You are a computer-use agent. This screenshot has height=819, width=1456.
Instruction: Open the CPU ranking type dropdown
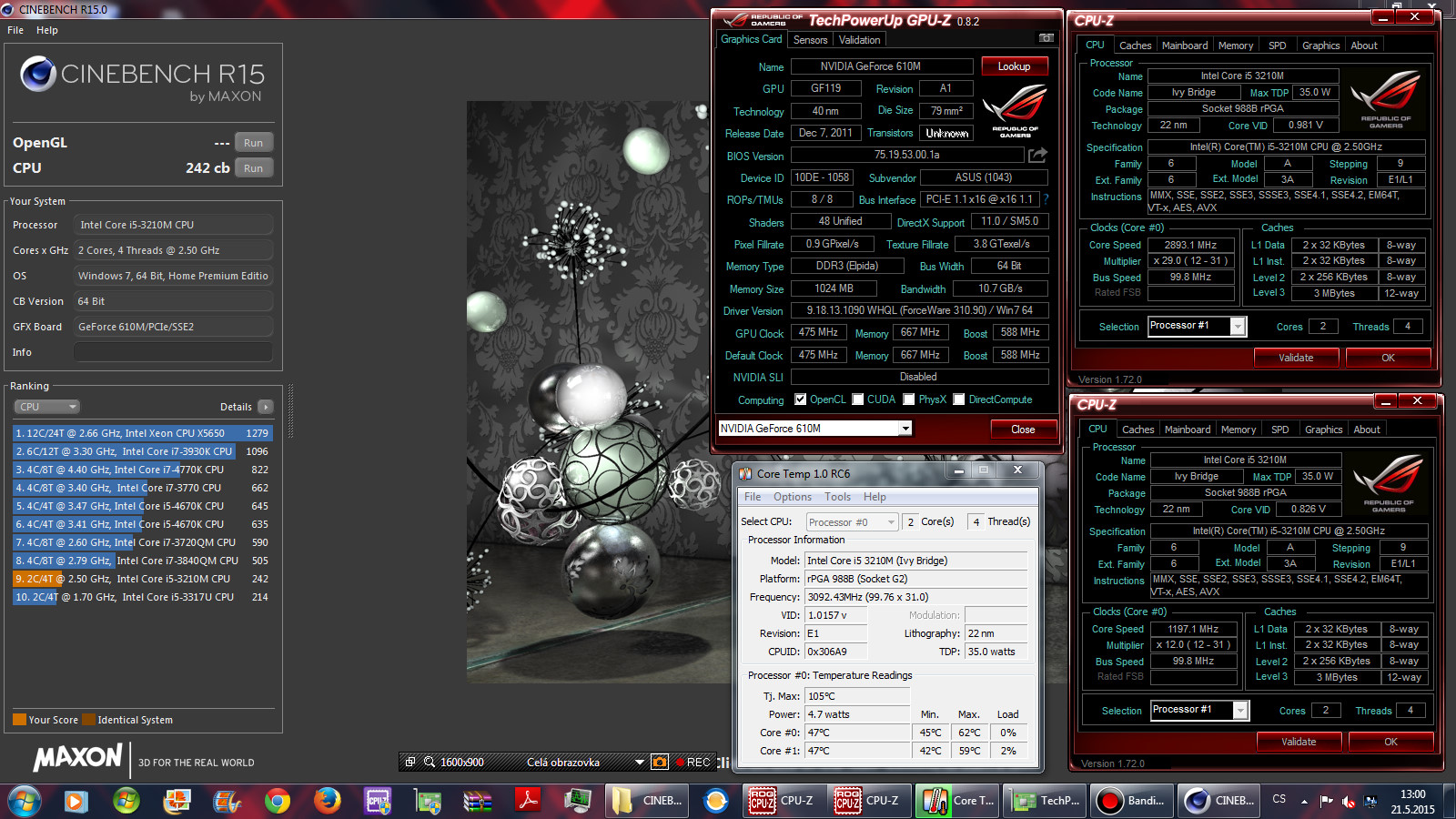click(46, 407)
